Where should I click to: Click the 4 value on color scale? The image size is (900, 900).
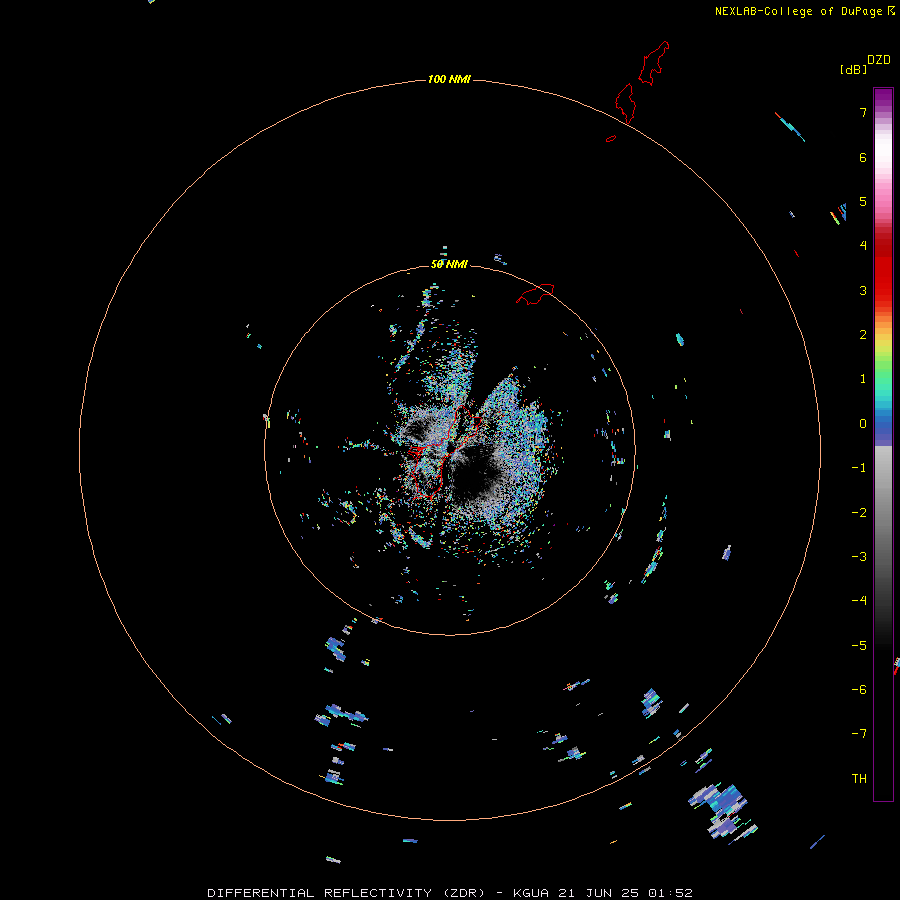pyautogui.click(x=863, y=246)
